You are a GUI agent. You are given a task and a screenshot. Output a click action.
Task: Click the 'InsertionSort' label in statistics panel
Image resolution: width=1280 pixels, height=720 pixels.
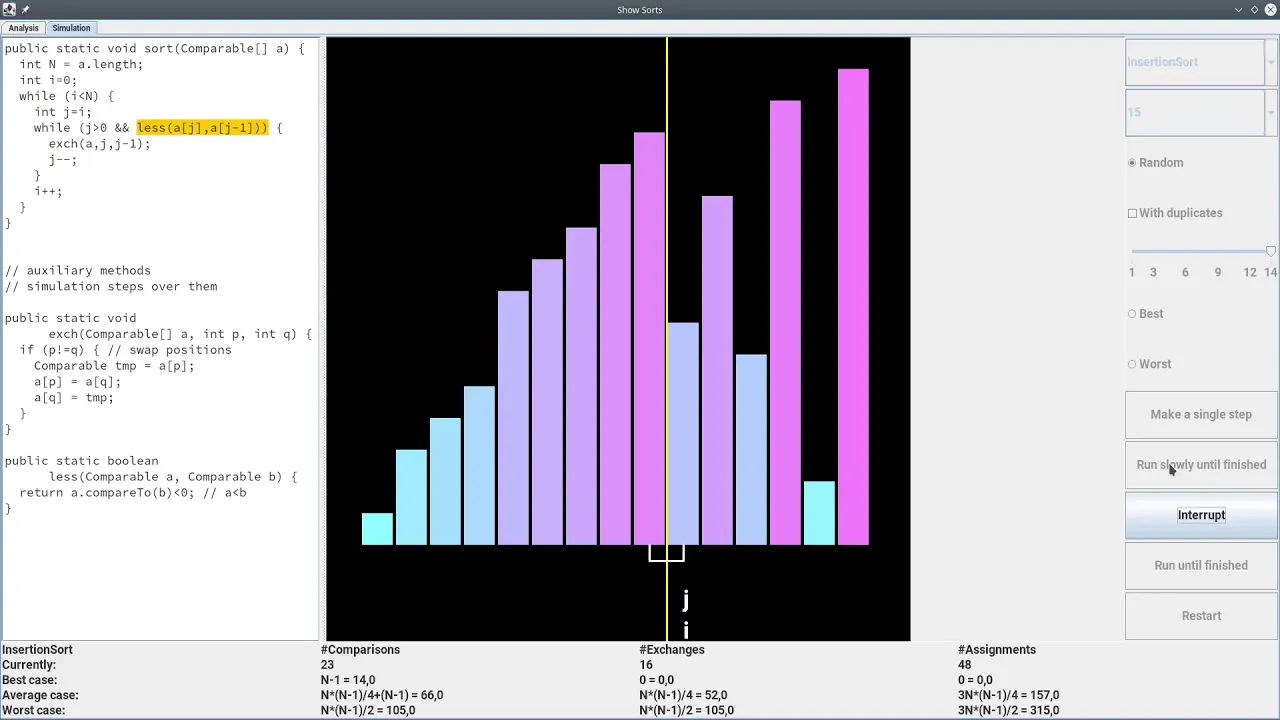point(37,650)
